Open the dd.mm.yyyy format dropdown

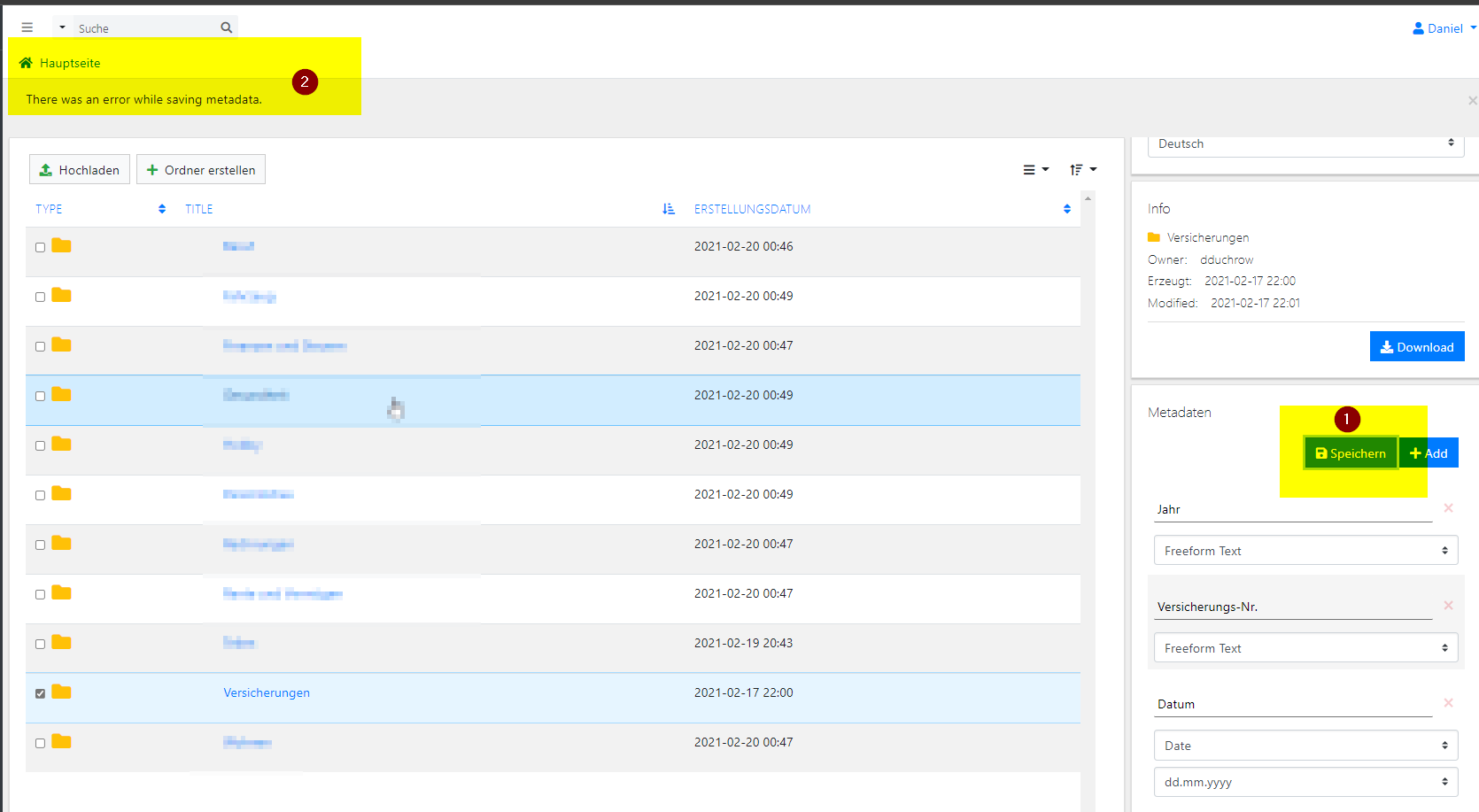(1305, 782)
